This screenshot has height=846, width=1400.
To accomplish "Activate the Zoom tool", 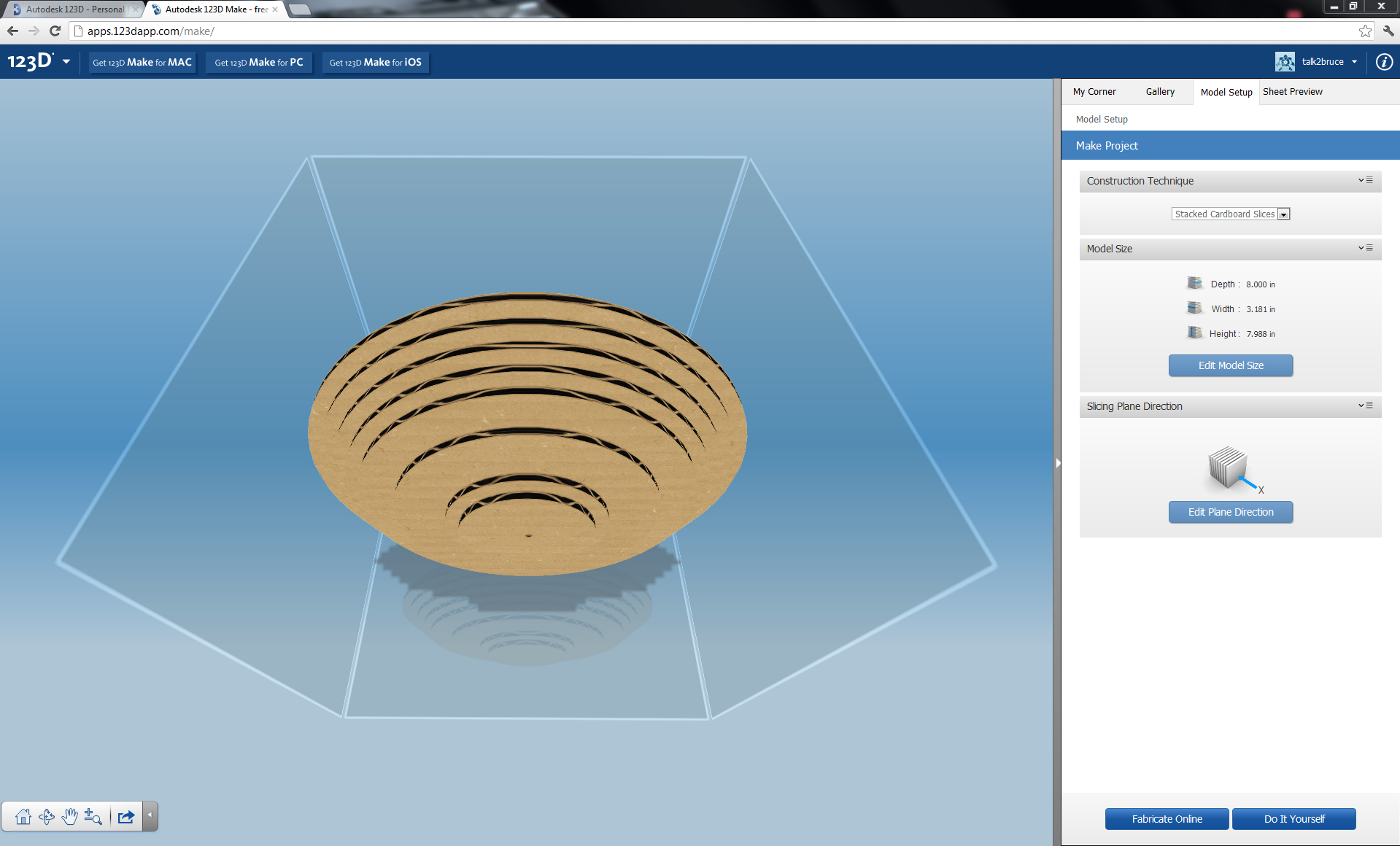I will [x=93, y=816].
